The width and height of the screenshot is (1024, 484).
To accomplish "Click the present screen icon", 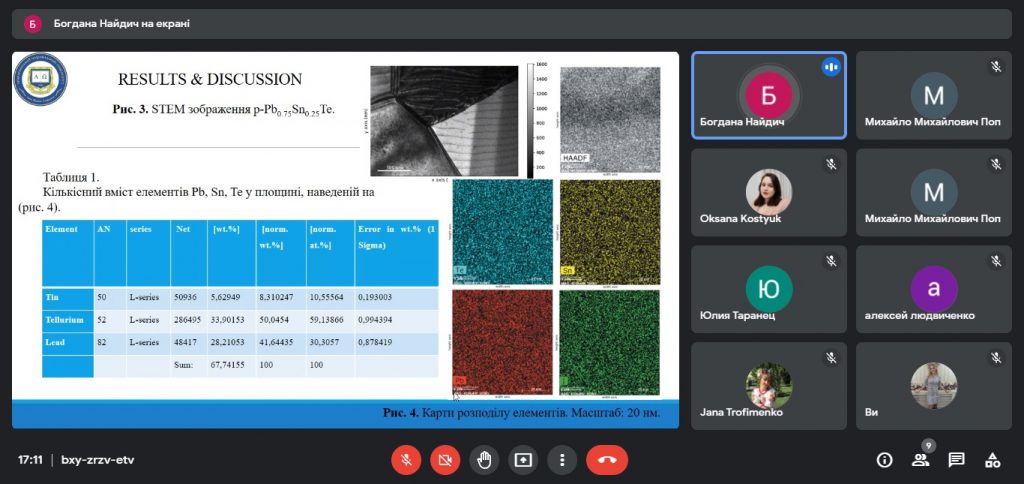I will (523, 460).
